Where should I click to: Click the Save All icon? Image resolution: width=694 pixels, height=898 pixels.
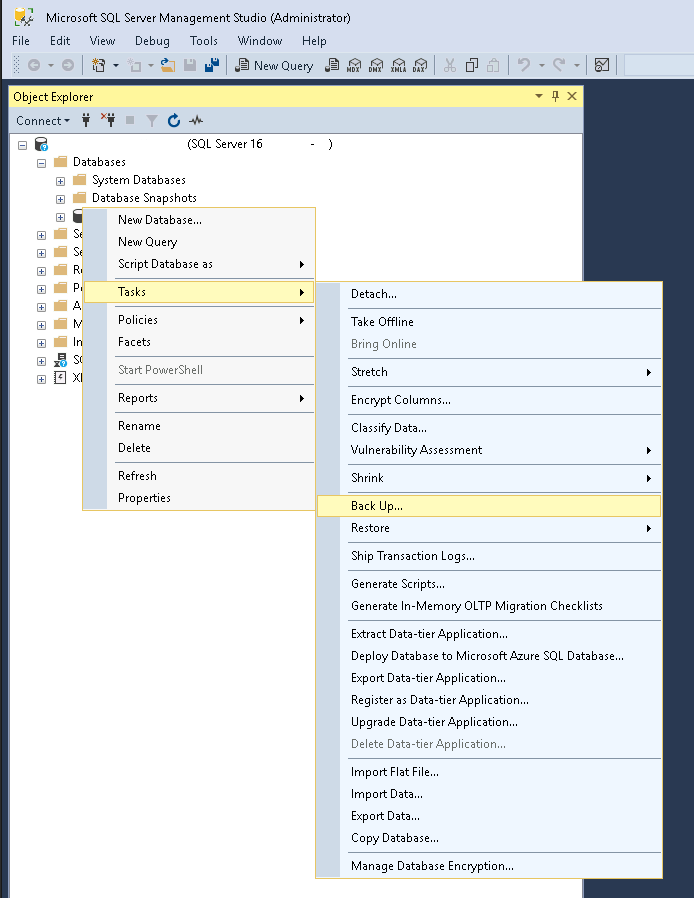click(x=212, y=65)
